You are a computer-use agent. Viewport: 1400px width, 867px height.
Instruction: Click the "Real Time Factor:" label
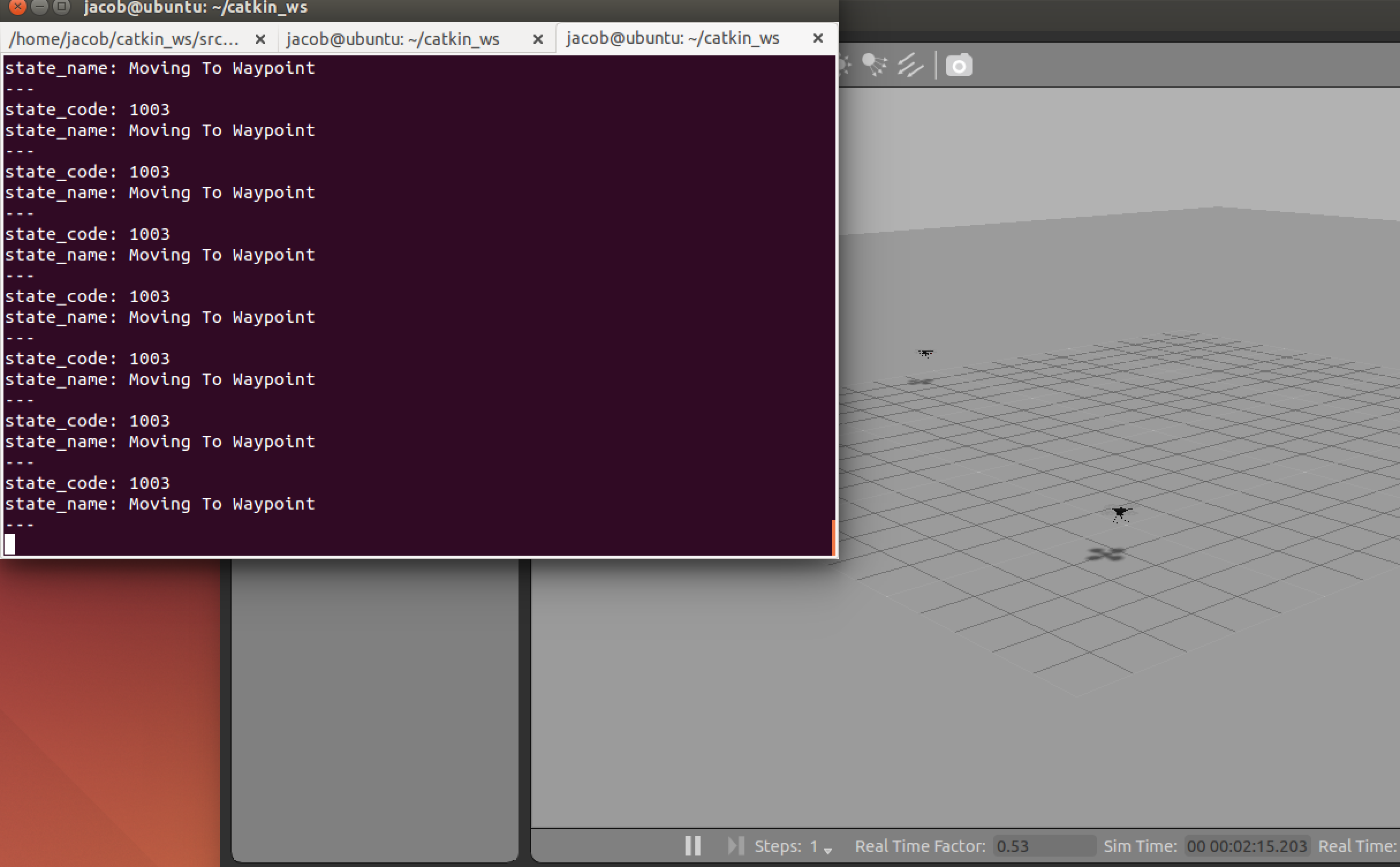tap(920, 846)
